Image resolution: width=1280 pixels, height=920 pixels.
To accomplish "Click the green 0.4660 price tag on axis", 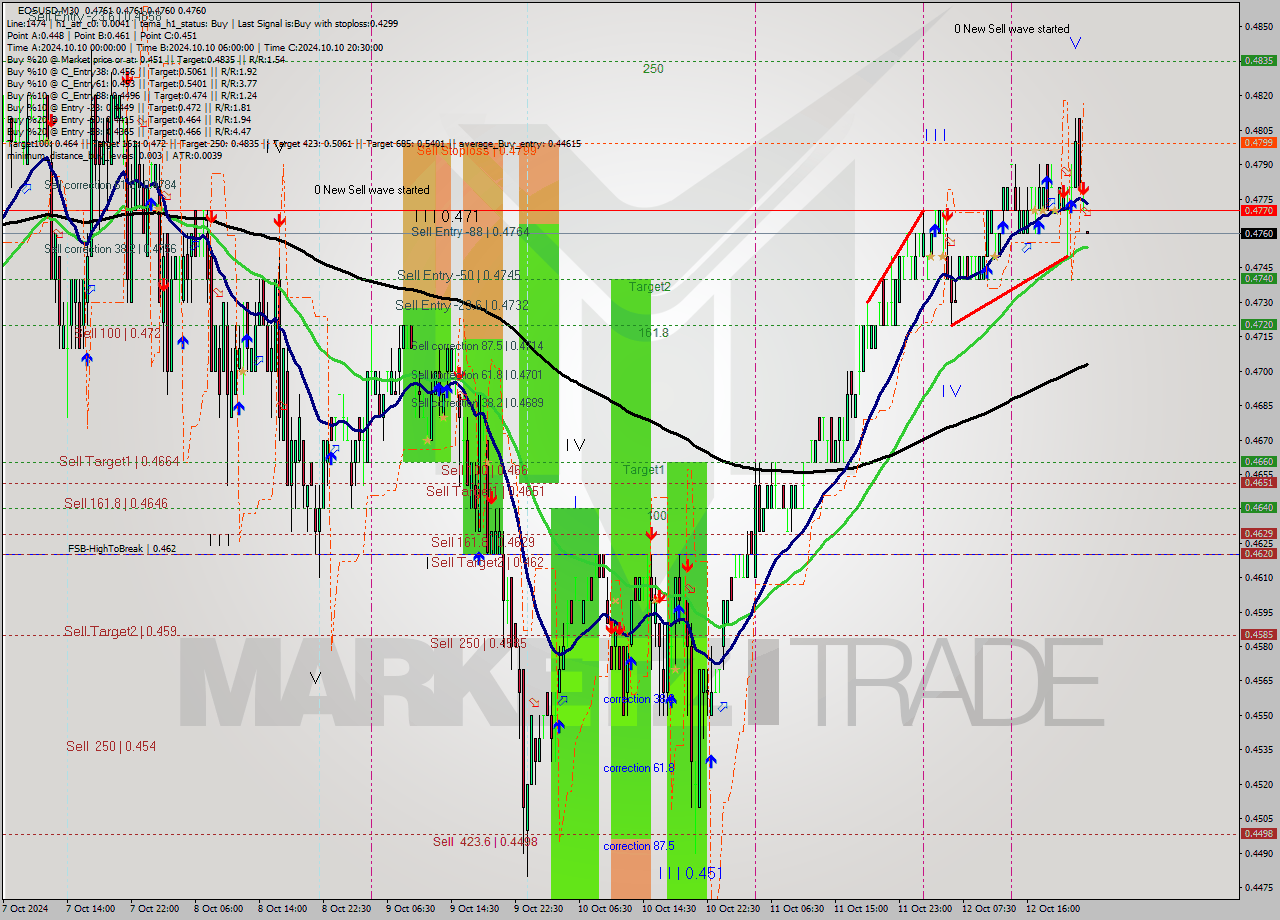I will pos(1258,461).
